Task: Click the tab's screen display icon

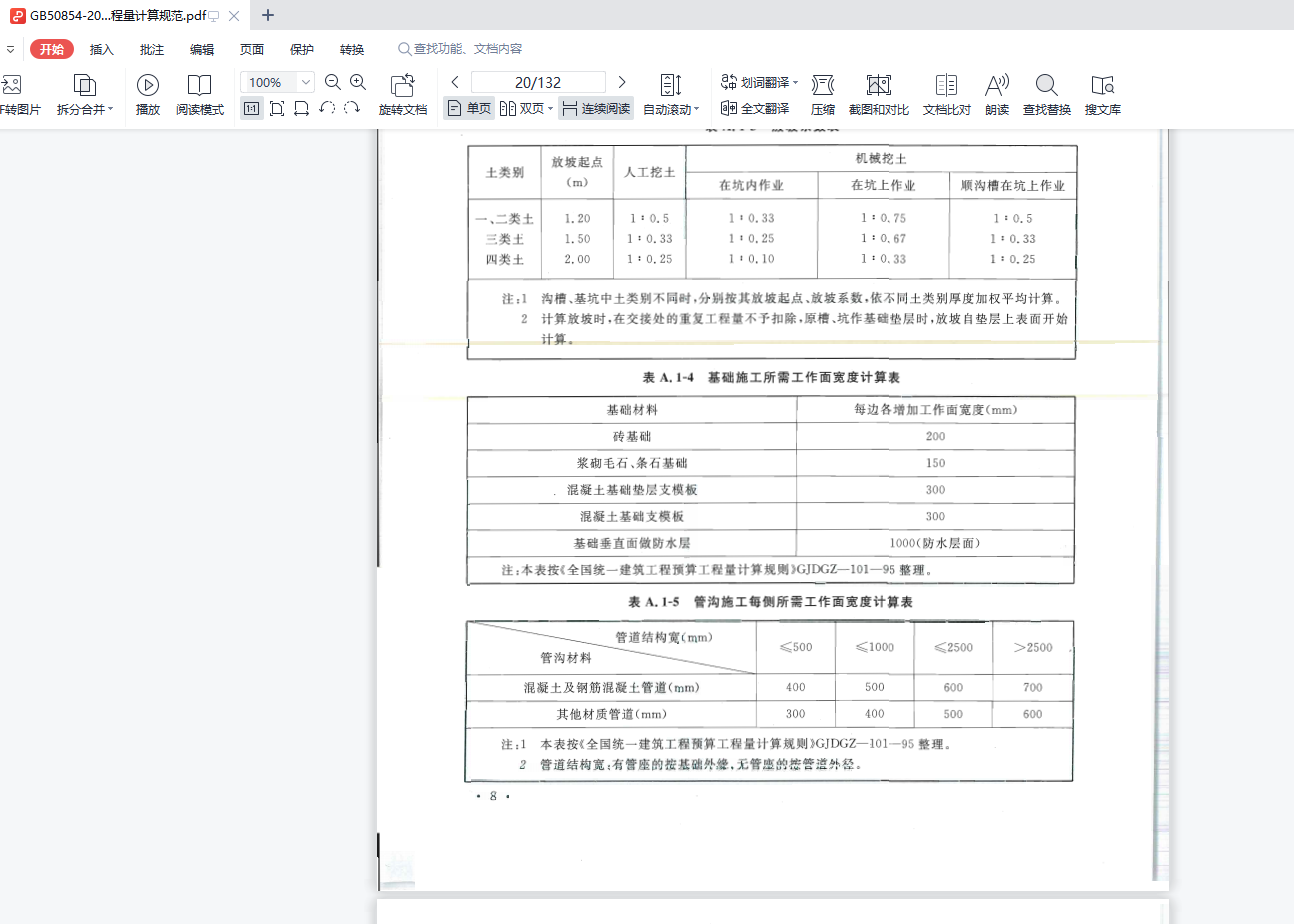Action: coord(213,16)
